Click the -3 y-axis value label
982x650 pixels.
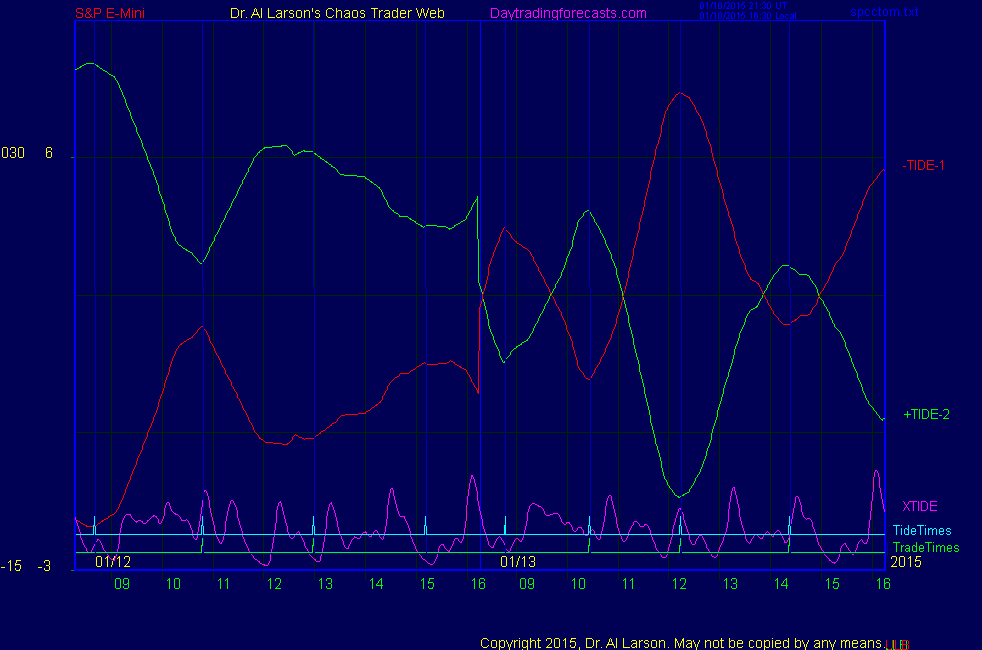[44, 567]
